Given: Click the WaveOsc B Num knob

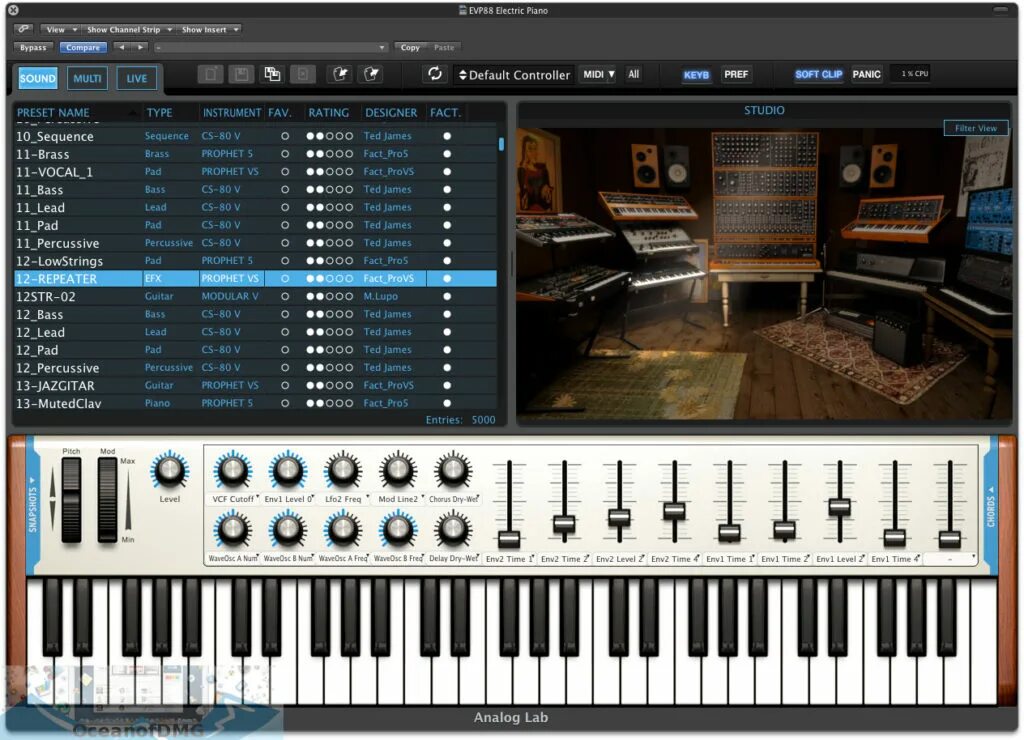Looking at the screenshot, I should click(287, 530).
